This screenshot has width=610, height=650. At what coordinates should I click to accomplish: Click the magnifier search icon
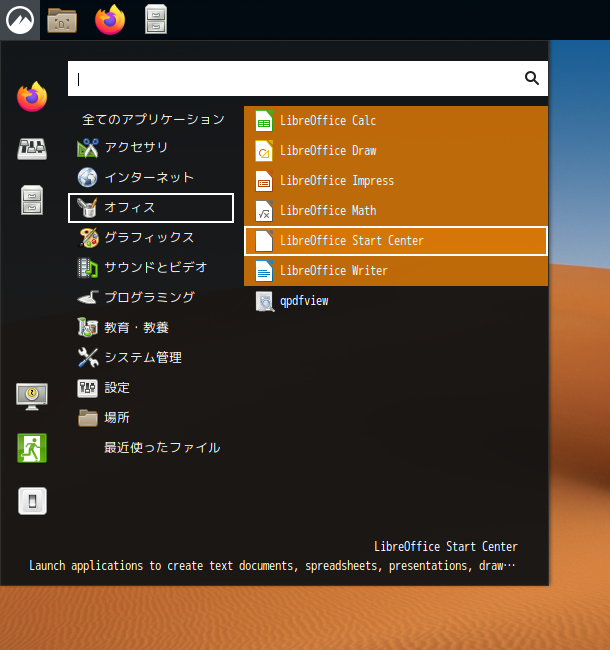(532, 78)
